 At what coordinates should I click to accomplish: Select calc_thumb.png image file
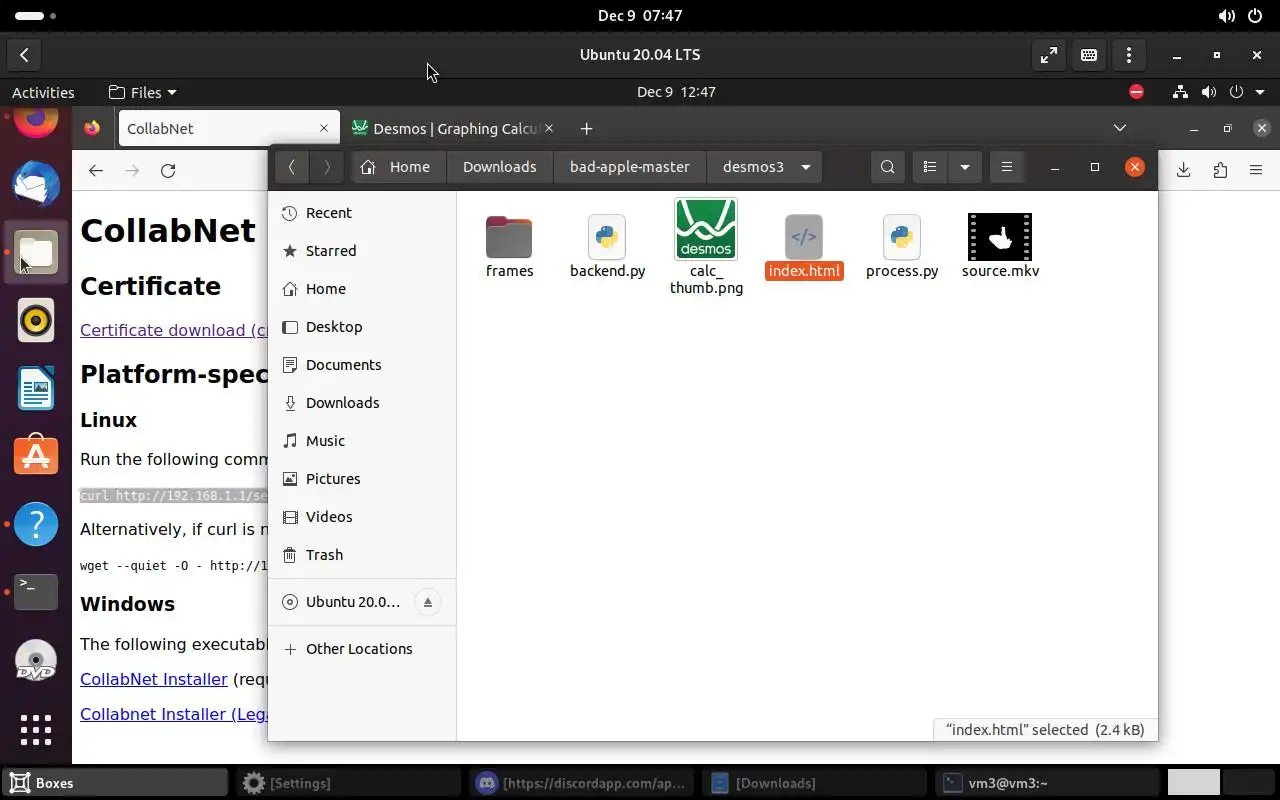(x=706, y=247)
